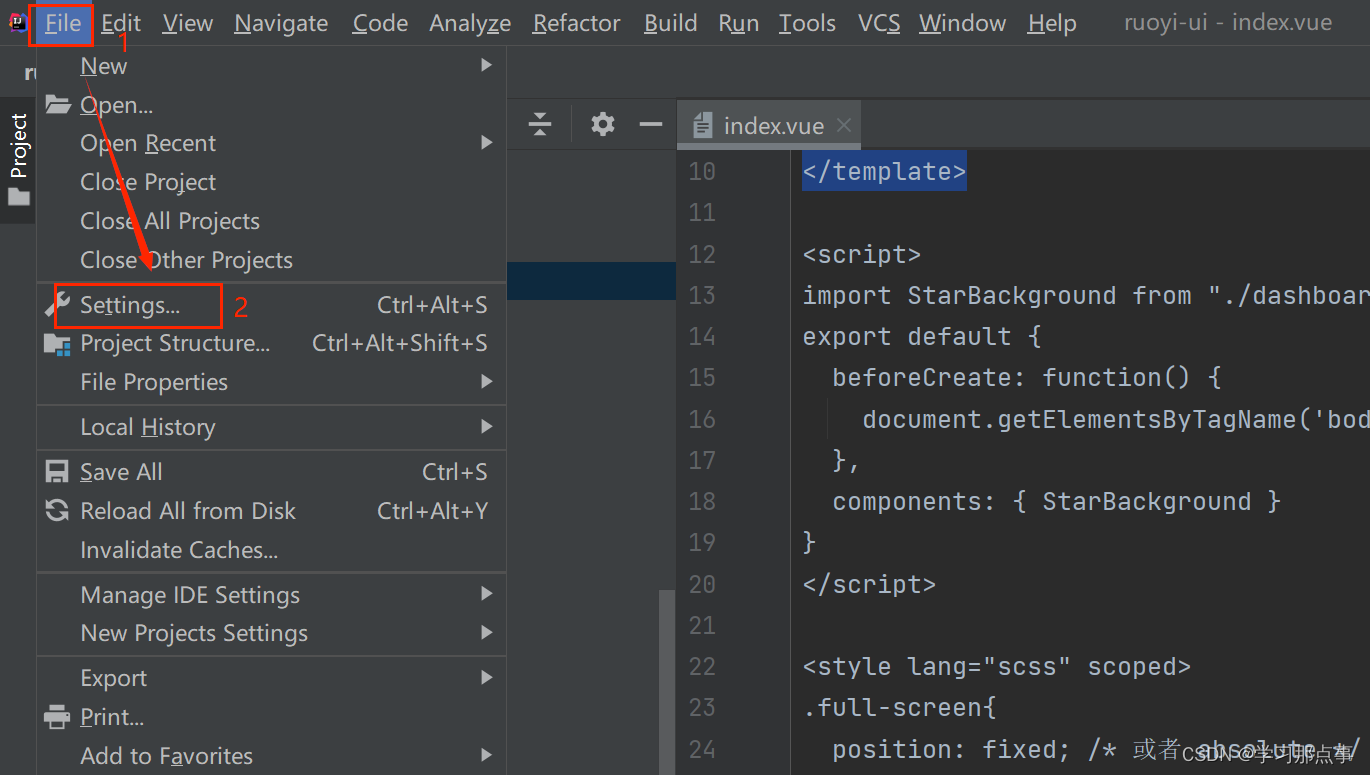The width and height of the screenshot is (1370, 775).
Task: Open the Window menu
Action: coord(962,23)
